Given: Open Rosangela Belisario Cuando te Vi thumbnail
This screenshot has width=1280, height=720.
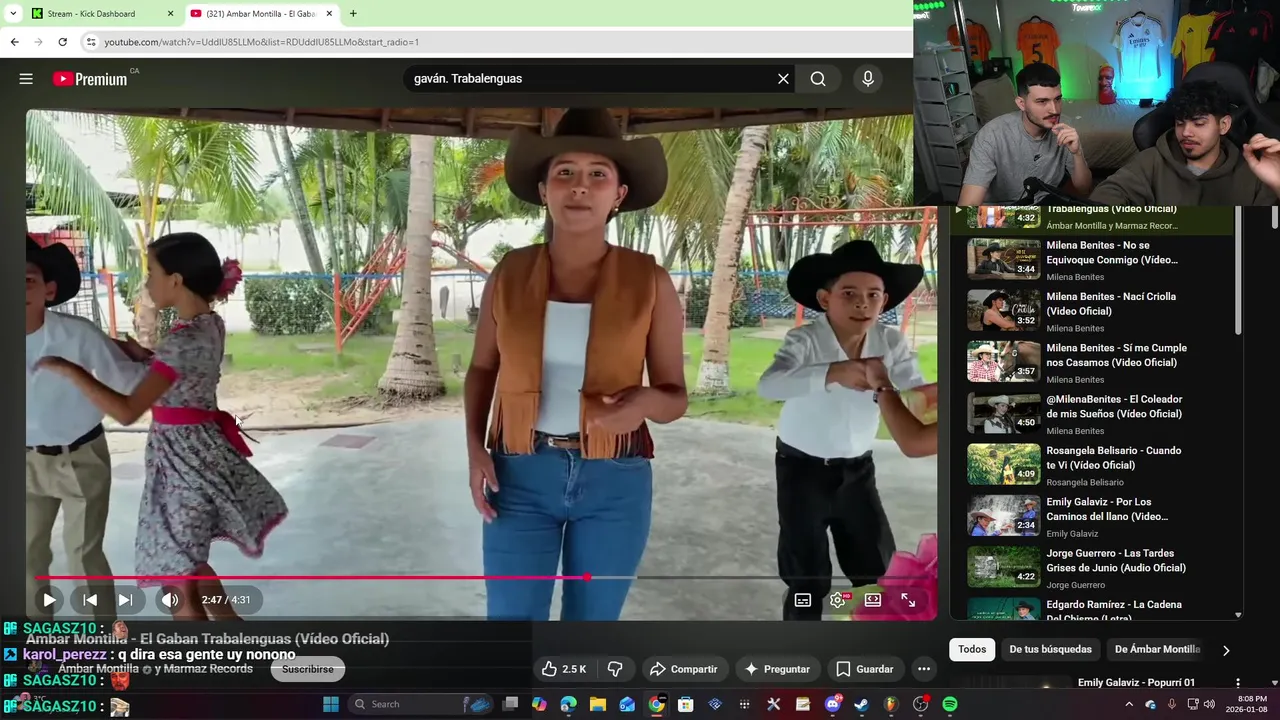Looking at the screenshot, I should pos(1003,464).
